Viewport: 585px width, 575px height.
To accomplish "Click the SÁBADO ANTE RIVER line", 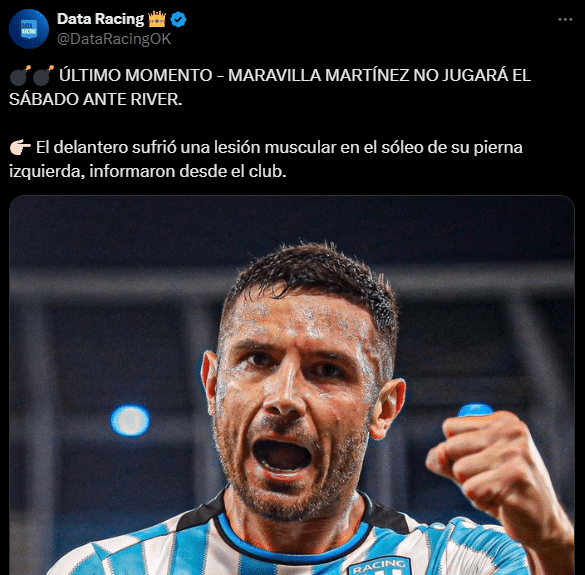I will pos(96,100).
